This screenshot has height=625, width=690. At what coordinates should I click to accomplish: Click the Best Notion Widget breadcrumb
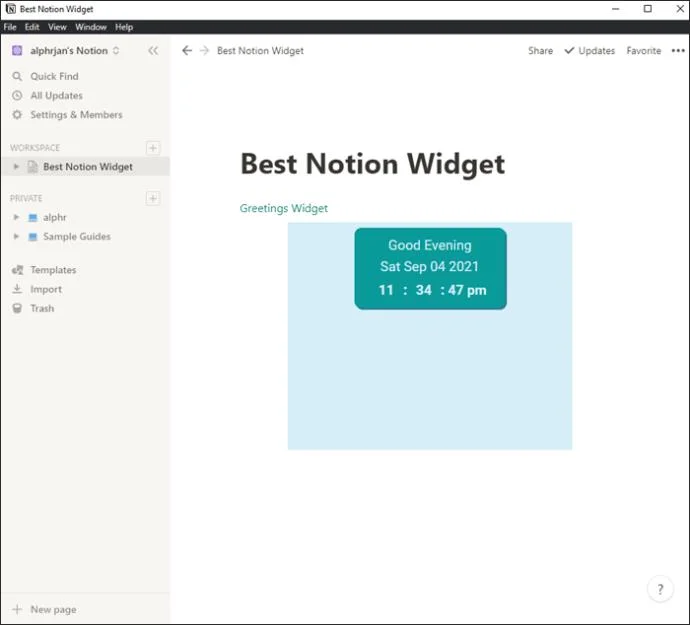(261, 51)
